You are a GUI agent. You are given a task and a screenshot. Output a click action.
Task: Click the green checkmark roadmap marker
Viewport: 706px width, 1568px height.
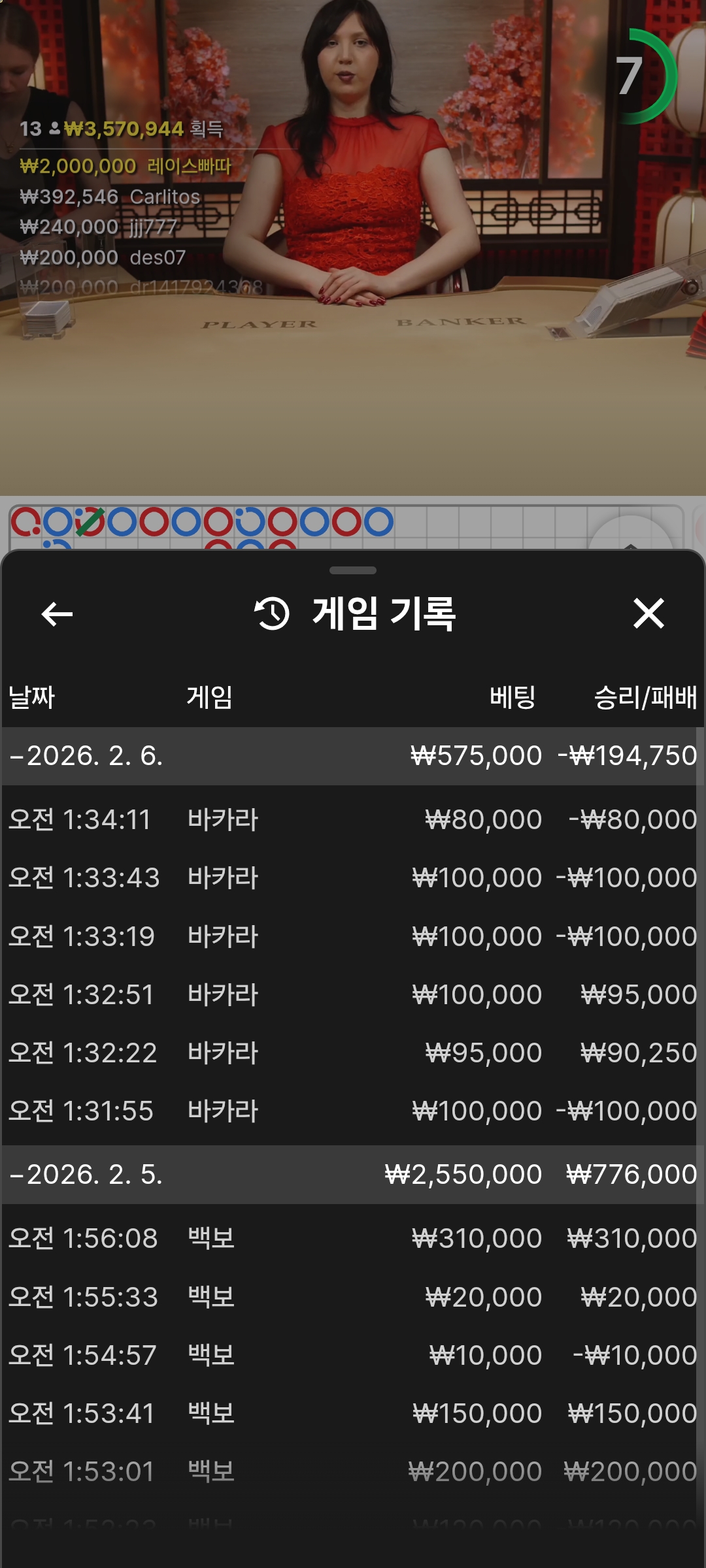tap(90, 522)
